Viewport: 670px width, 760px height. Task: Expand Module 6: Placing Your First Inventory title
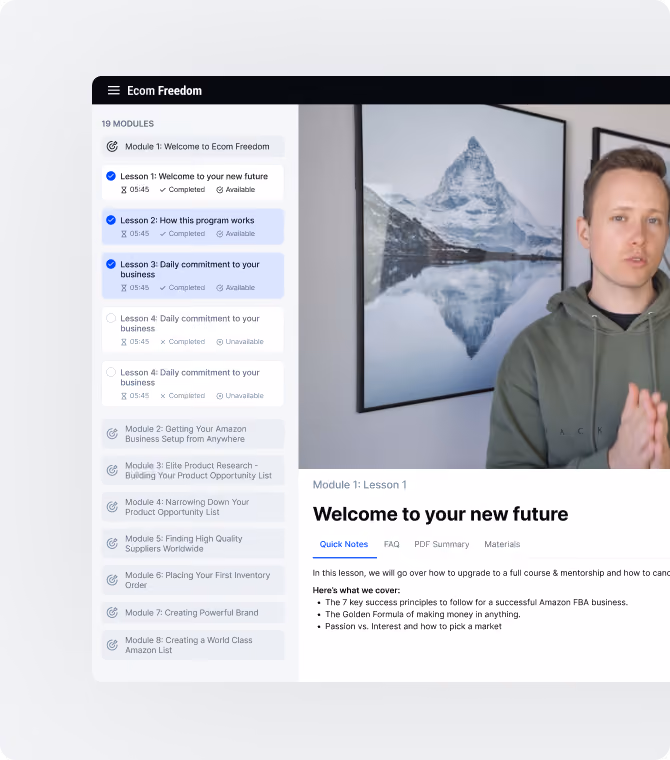197,580
